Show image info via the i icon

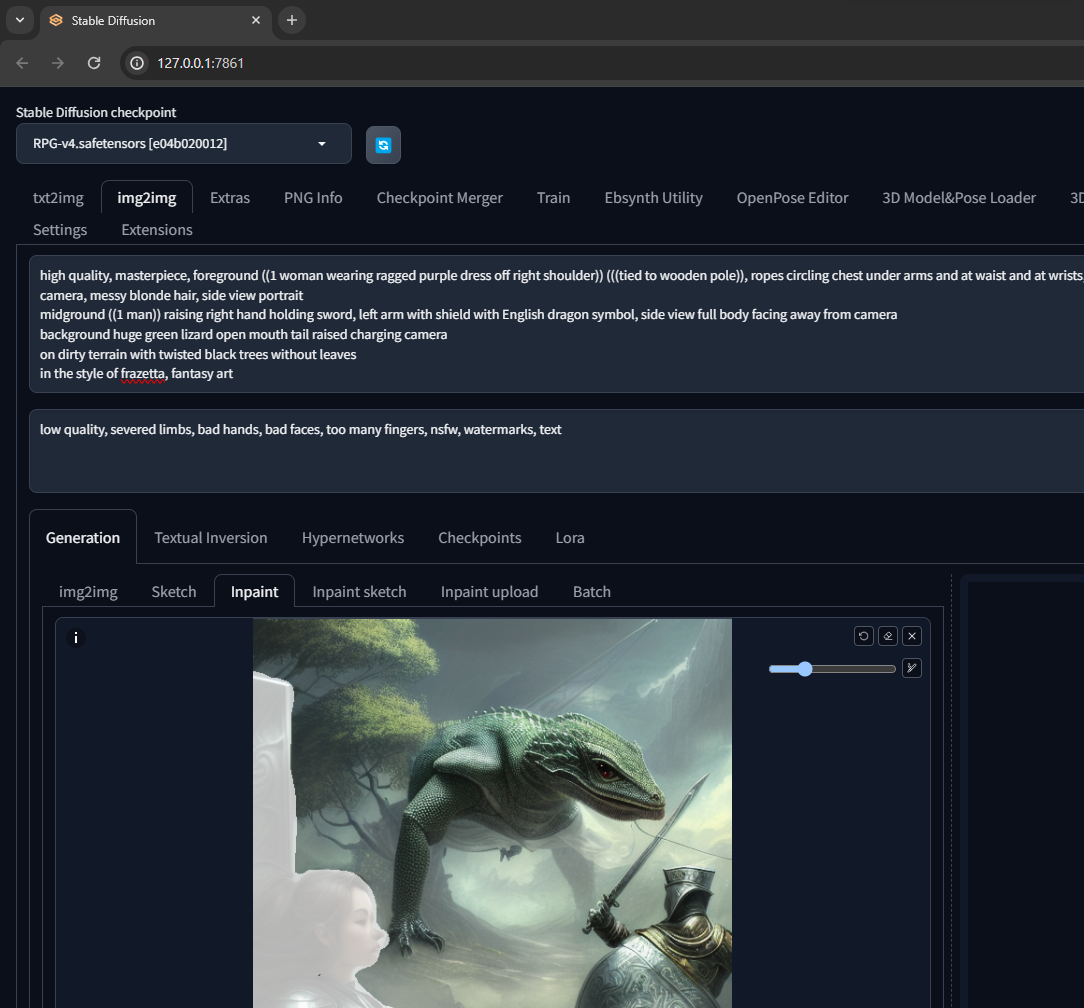pyautogui.click(x=76, y=638)
